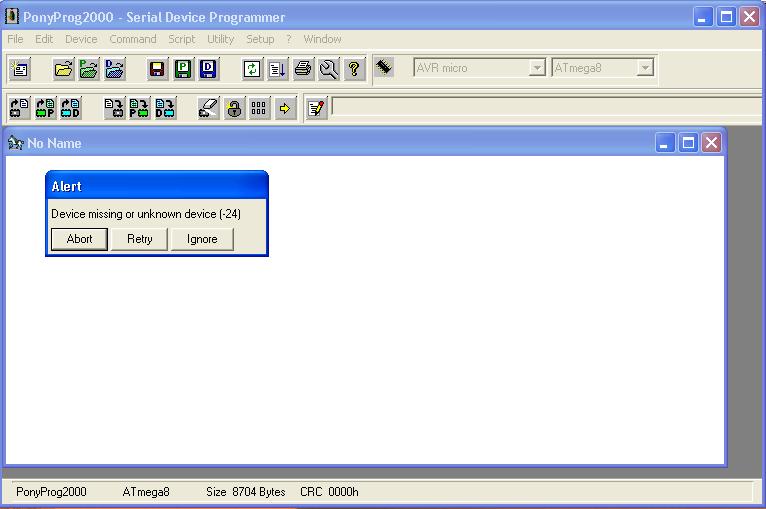Open the Device menu
This screenshot has width=766, height=509.
tap(81, 39)
